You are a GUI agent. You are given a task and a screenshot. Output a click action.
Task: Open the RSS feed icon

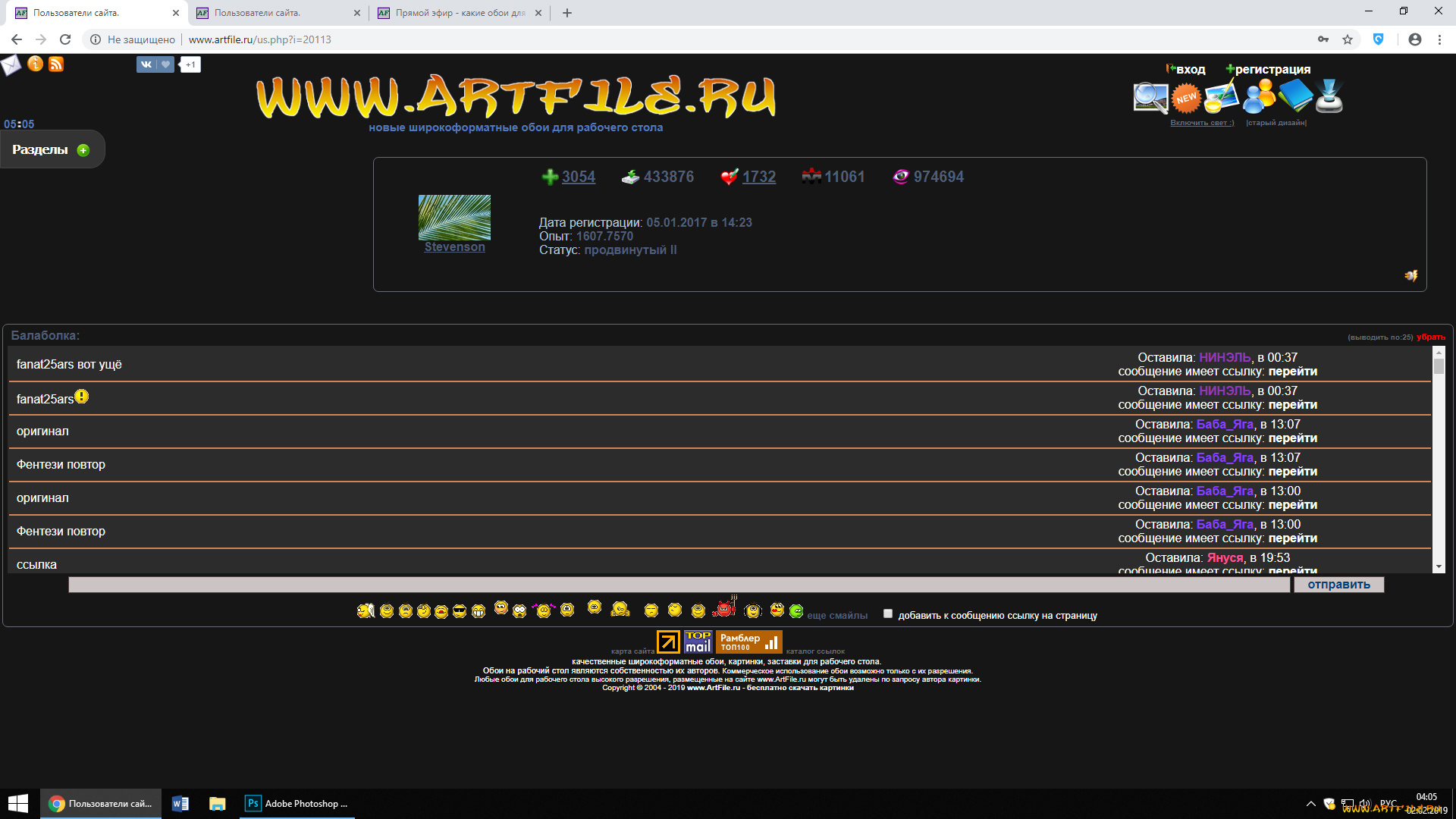click(56, 64)
